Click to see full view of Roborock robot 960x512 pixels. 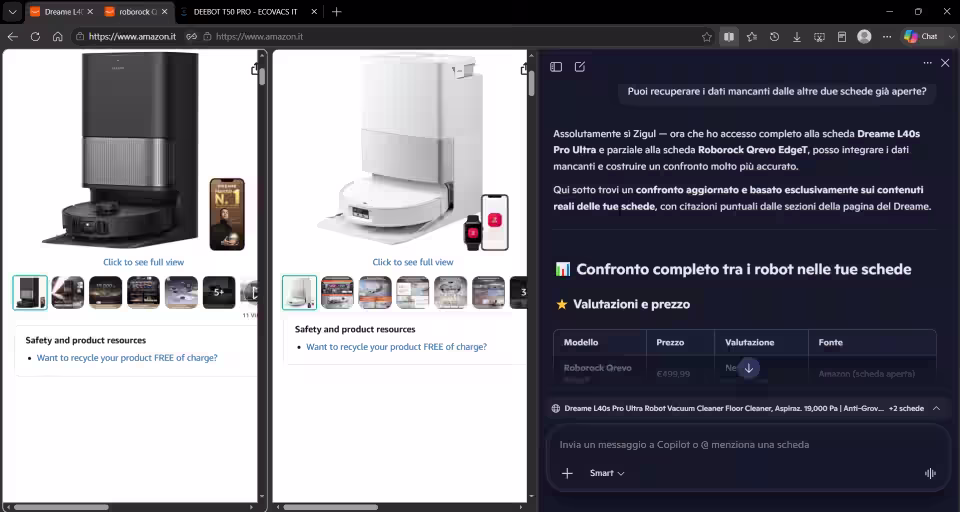click(413, 262)
